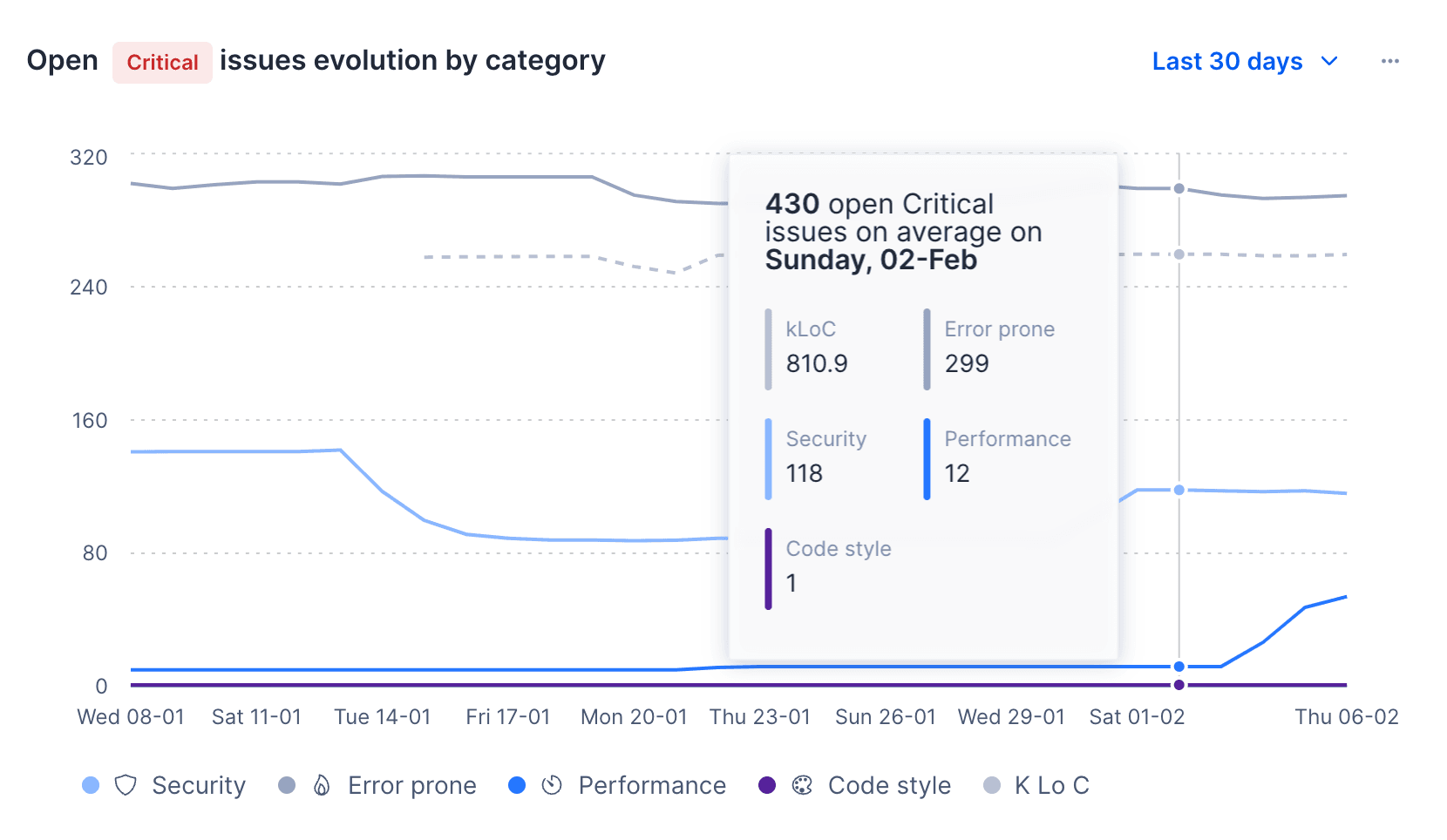Toggle the Security series visibility
This screenshot has width=1447, height=840.
[x=166, y=785]
